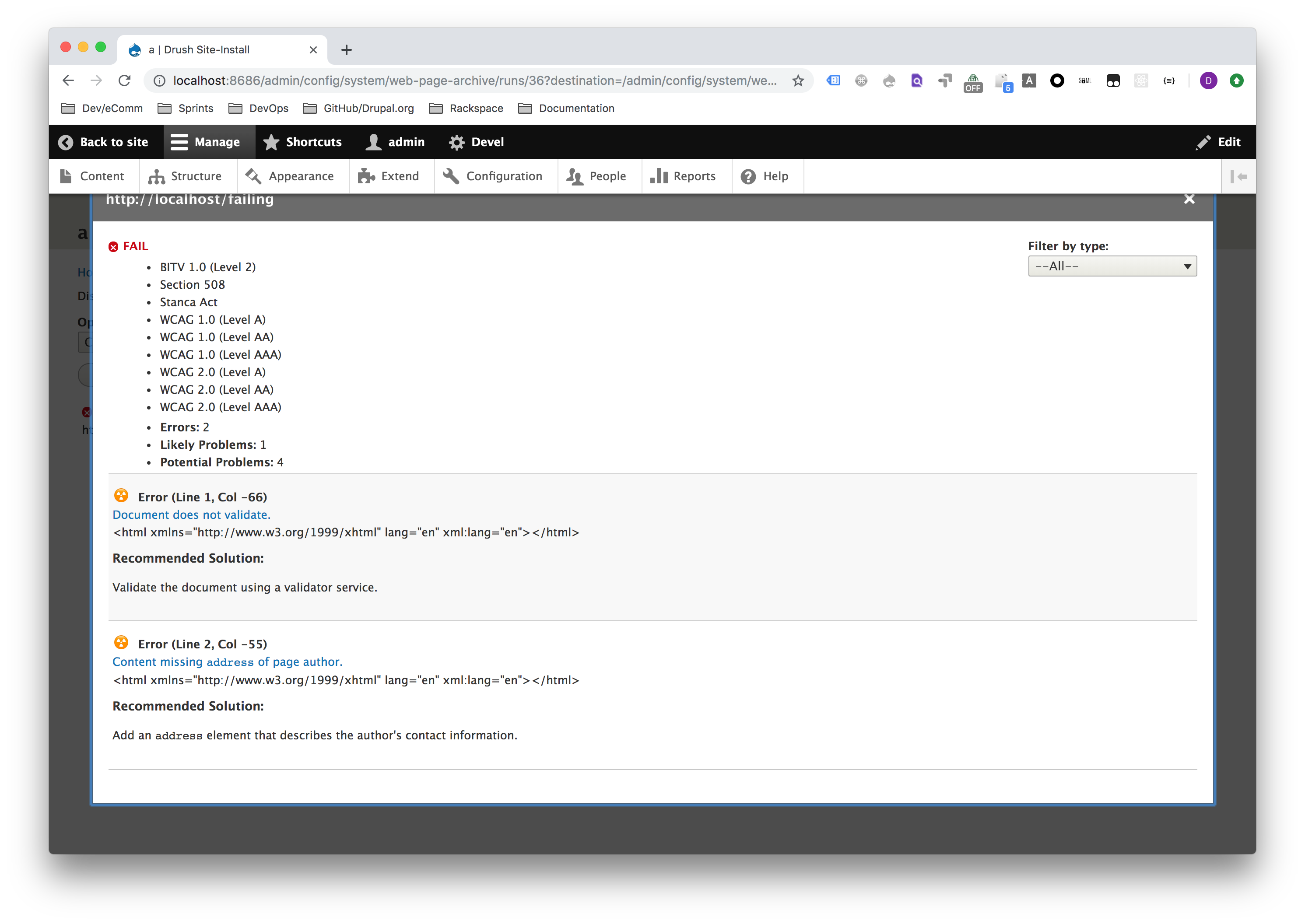Click the black circle extension icon
Screen dimensions: 1305x924
coord(1057,81)
